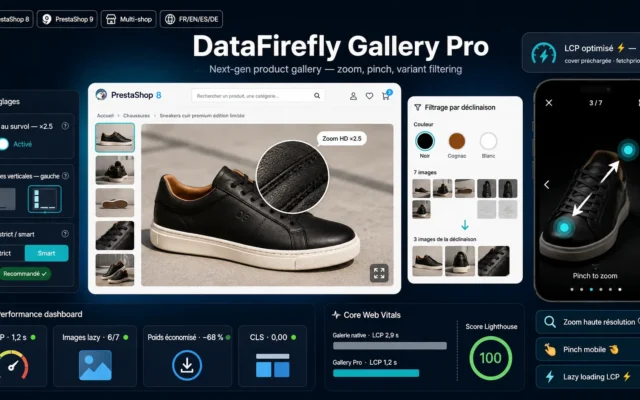This screenshot has width=640, height=400.
Task: Select the Noir color swatch
Action: tap(424, 141)
